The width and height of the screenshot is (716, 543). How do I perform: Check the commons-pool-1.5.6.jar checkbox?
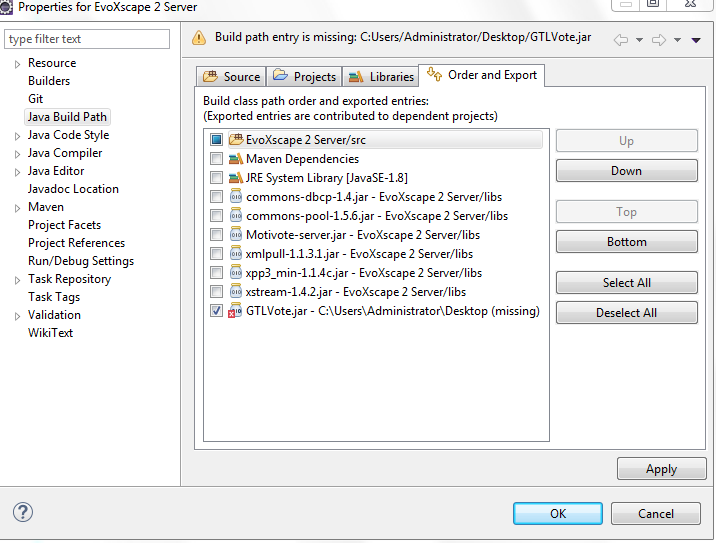point(216,216)
